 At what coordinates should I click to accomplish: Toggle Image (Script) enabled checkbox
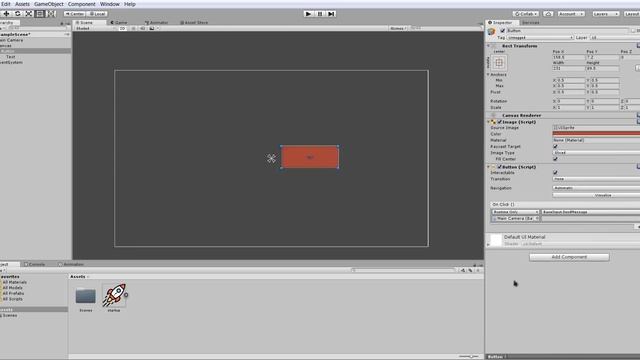tap(500, 122)
